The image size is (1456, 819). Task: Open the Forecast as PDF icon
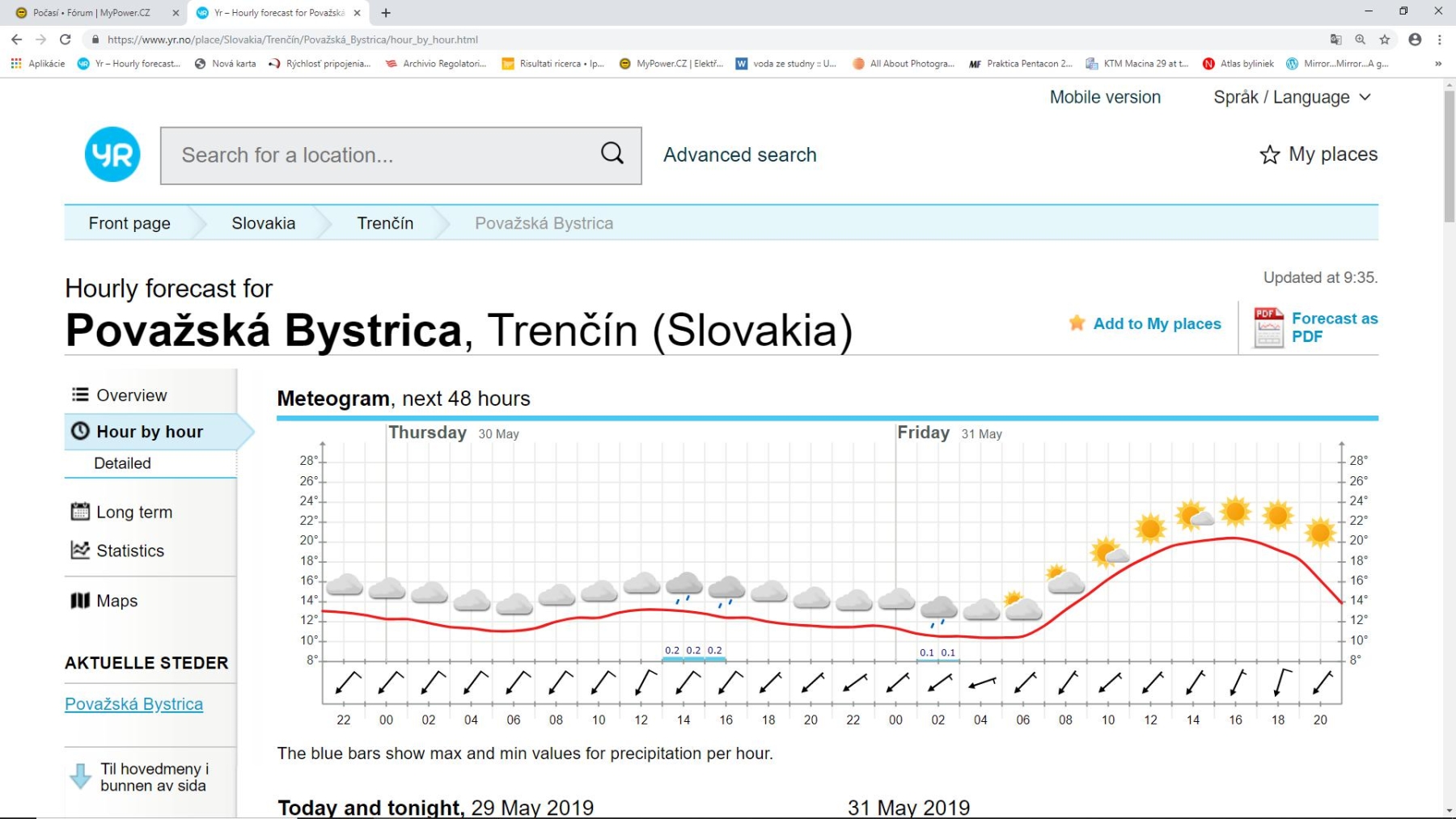click(1268, 327)
